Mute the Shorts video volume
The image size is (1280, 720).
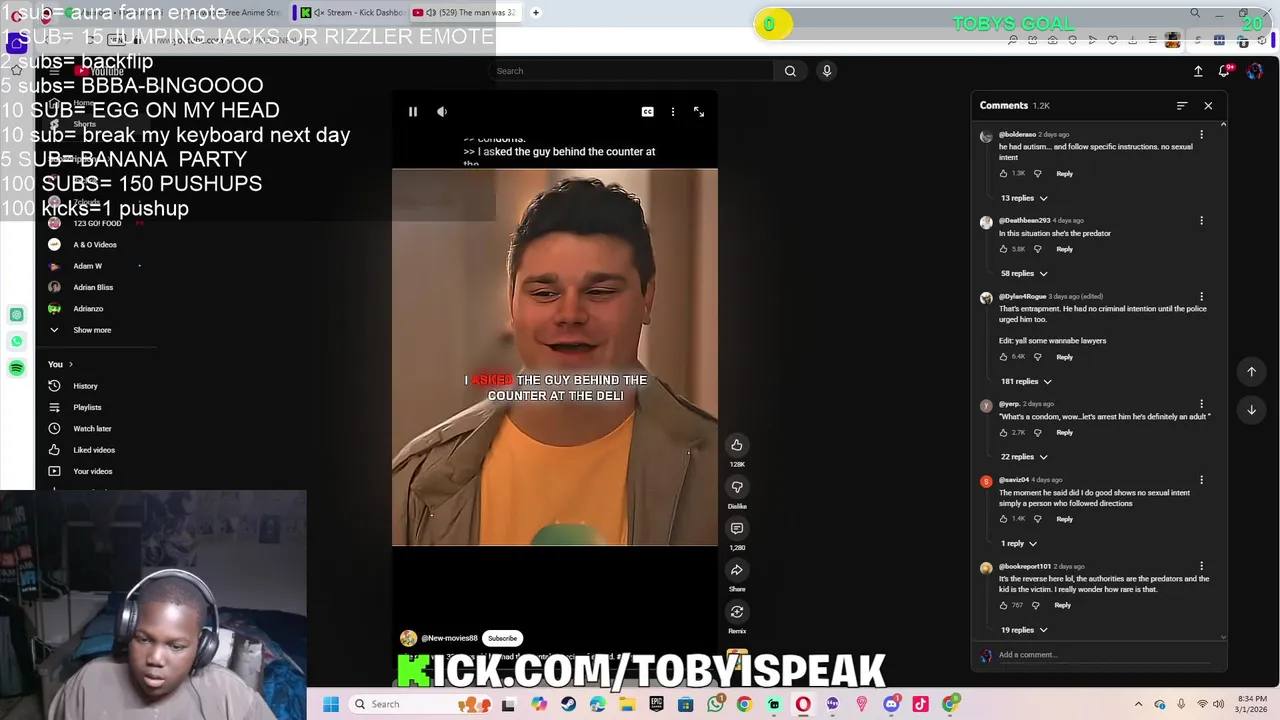(442, 112)
